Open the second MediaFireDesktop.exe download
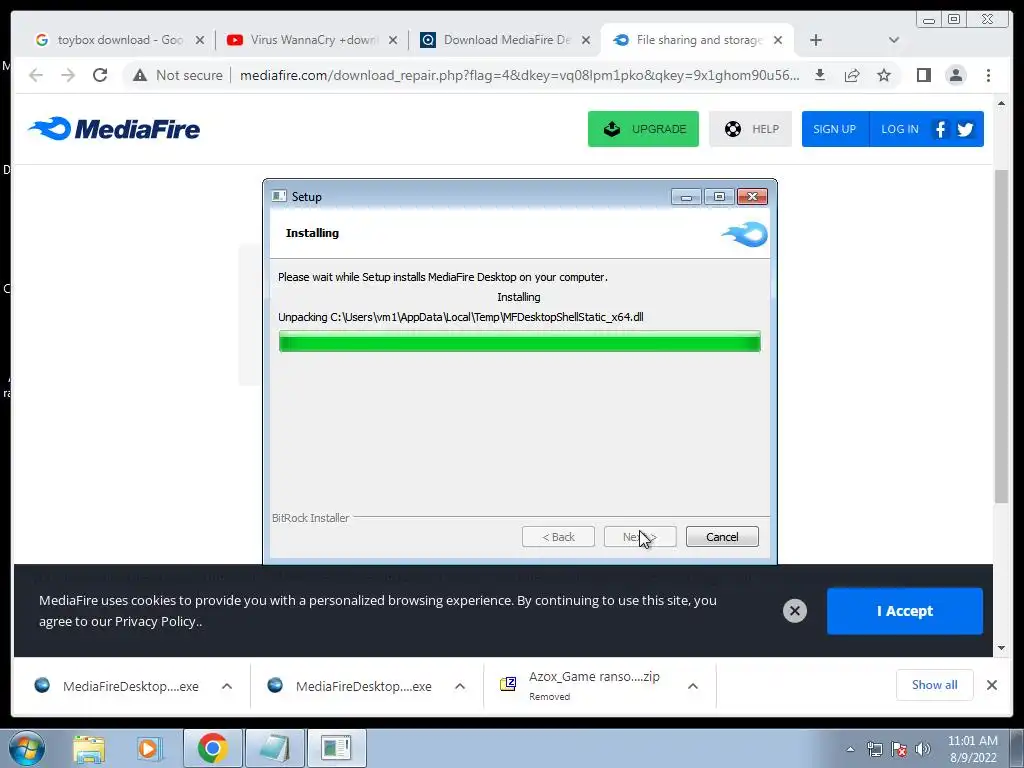This screenshot has height=768, width=1024. 351,686
